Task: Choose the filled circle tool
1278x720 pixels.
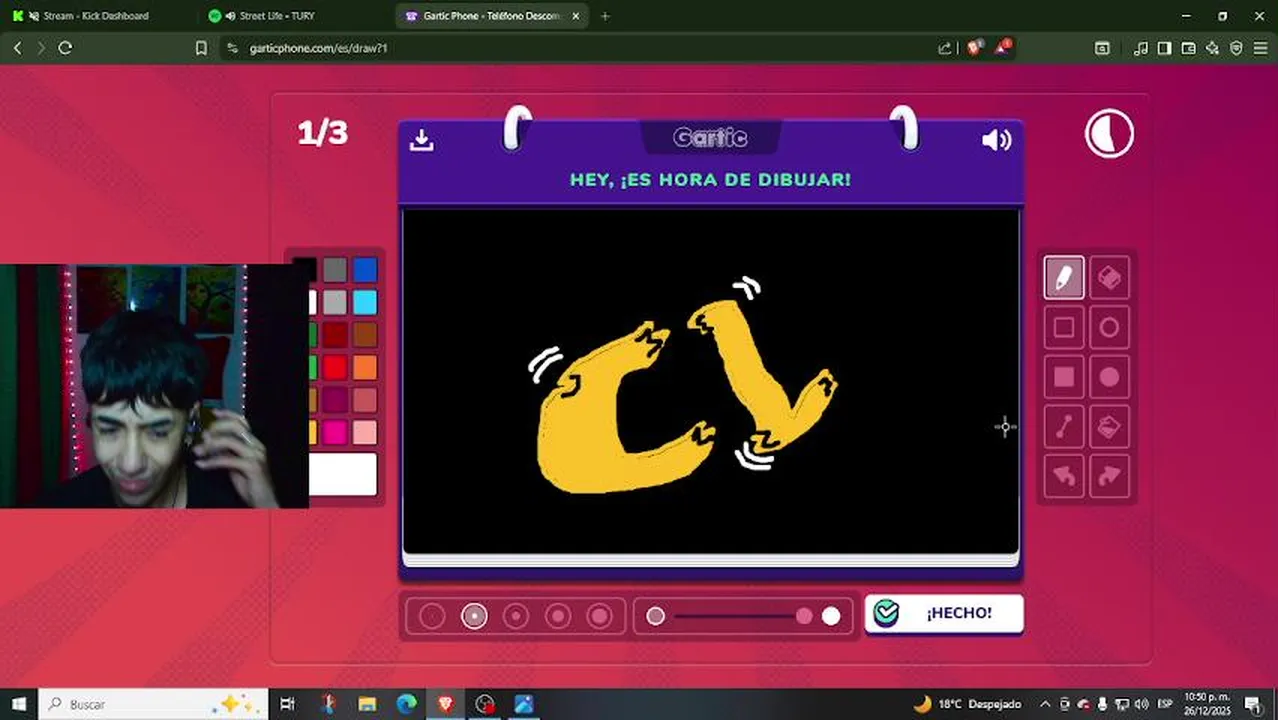Action: pos(1109,377)
